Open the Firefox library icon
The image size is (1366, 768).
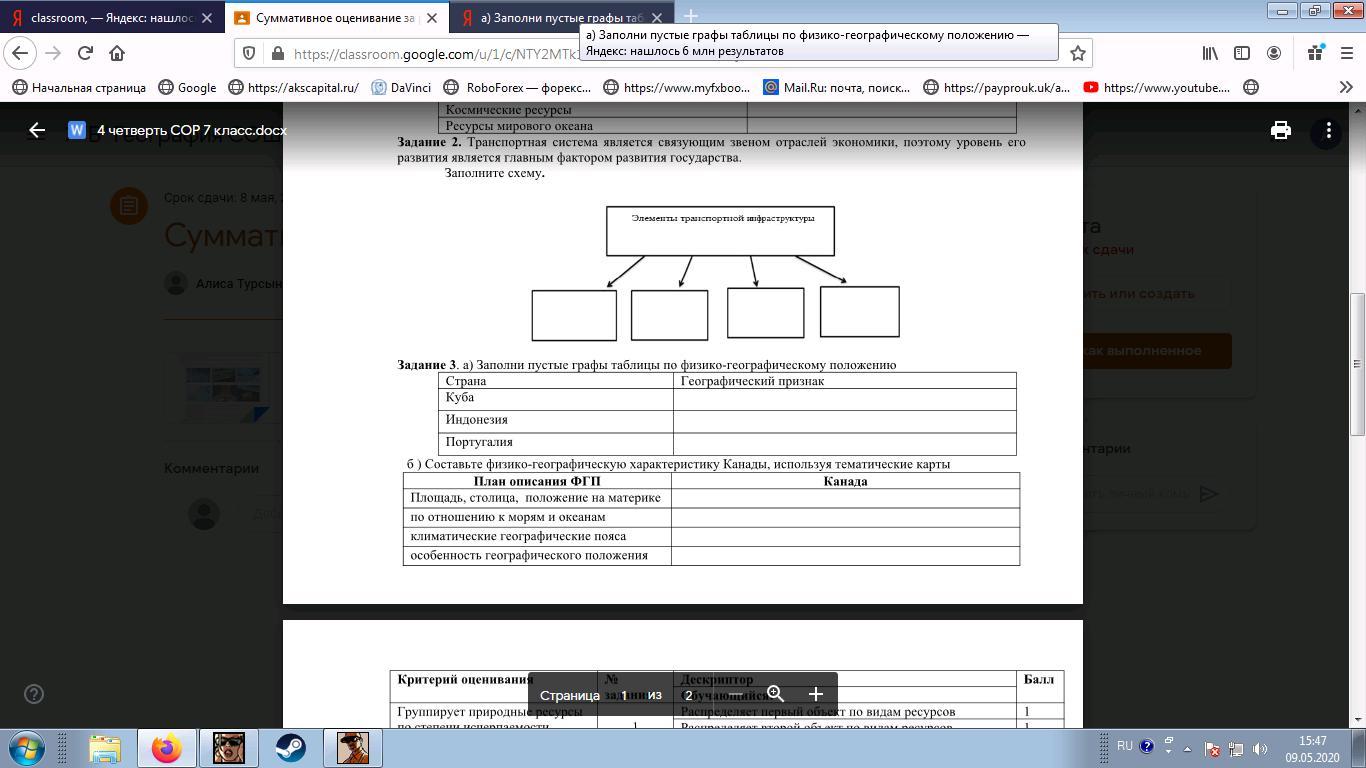1211,53
